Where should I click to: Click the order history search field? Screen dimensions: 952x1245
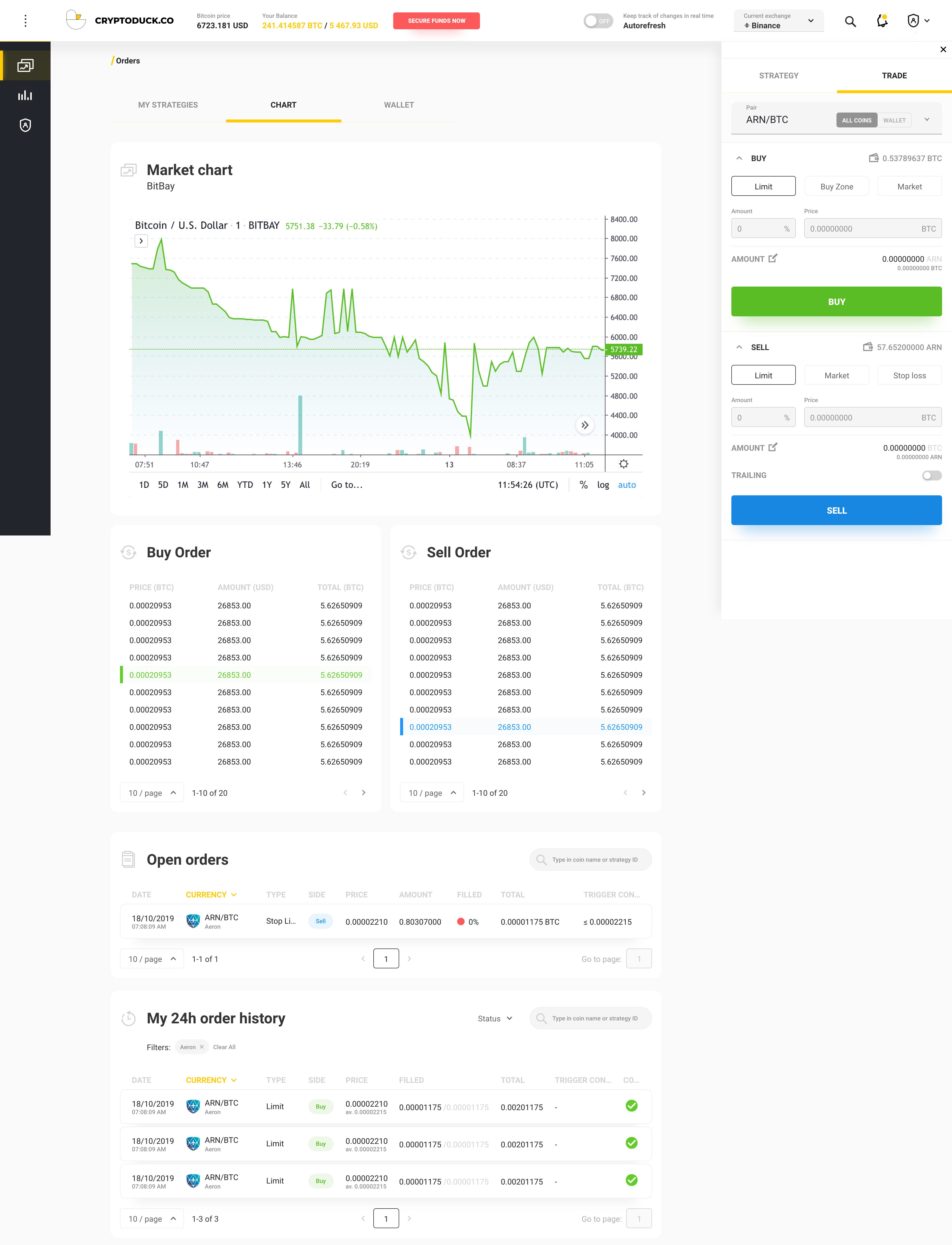591,1018
